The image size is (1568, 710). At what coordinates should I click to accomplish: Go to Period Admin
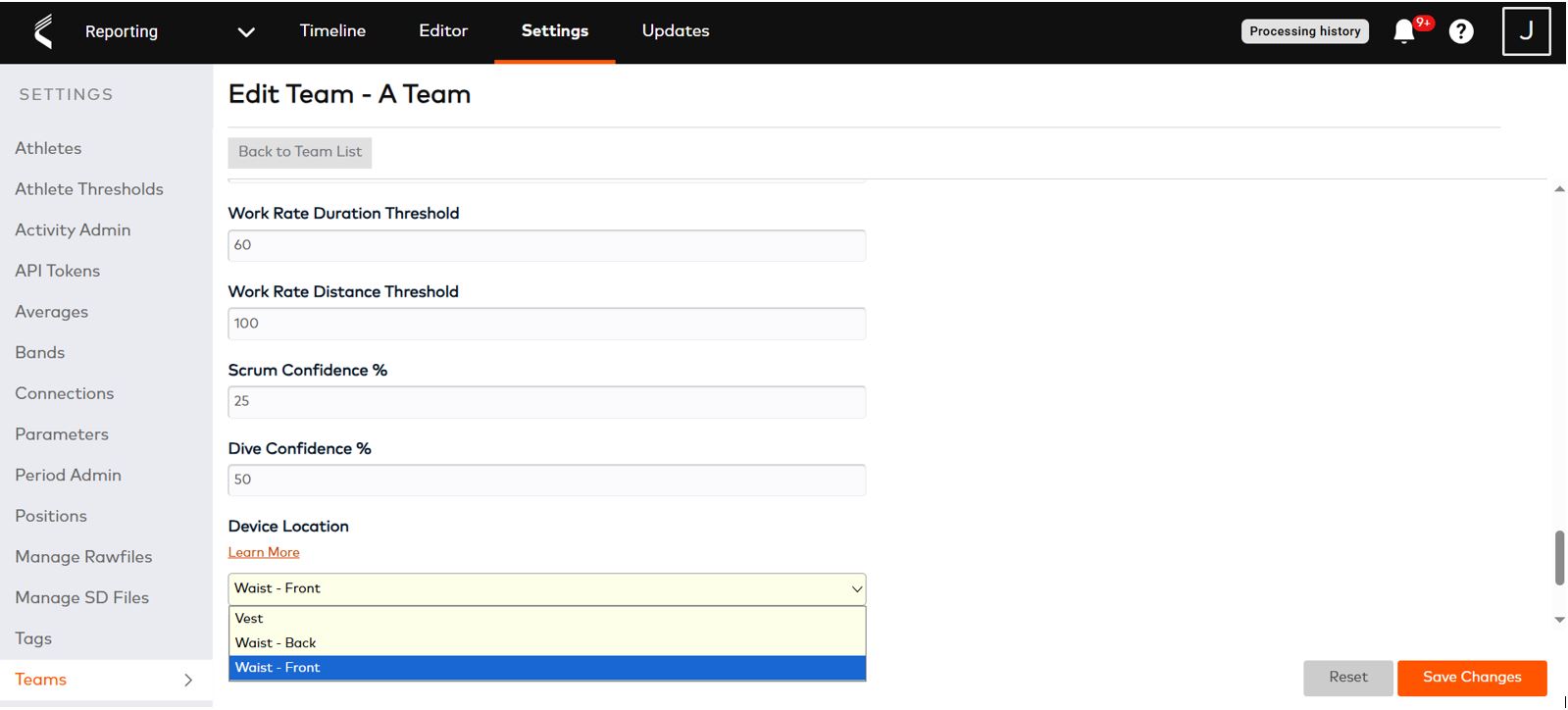pyautogui.click(x=68, y=476)
